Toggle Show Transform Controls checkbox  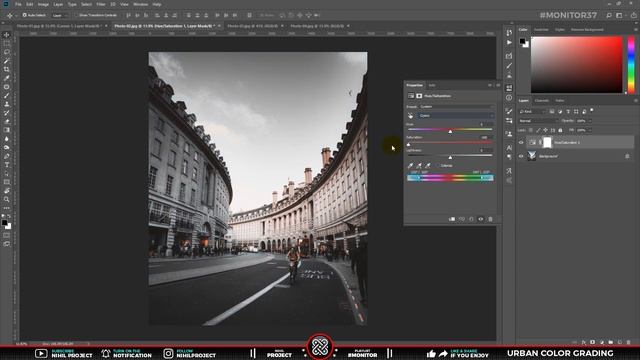pos(76,15)
